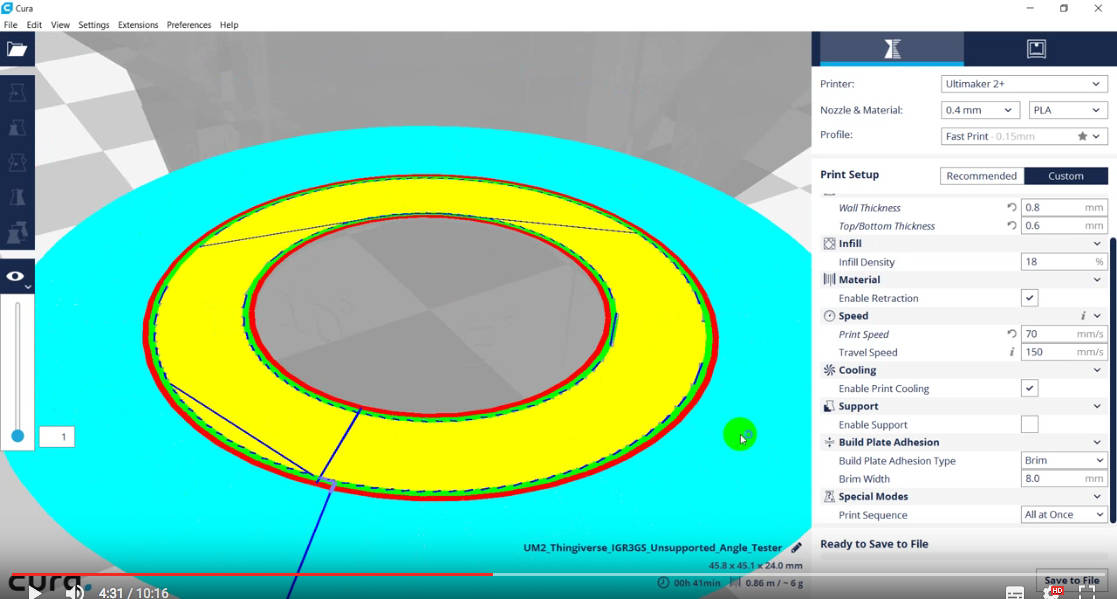The image size is (1117, 599).
Task: Toggle the Enable Support checkbox
Action: (x=1029, y=424)
